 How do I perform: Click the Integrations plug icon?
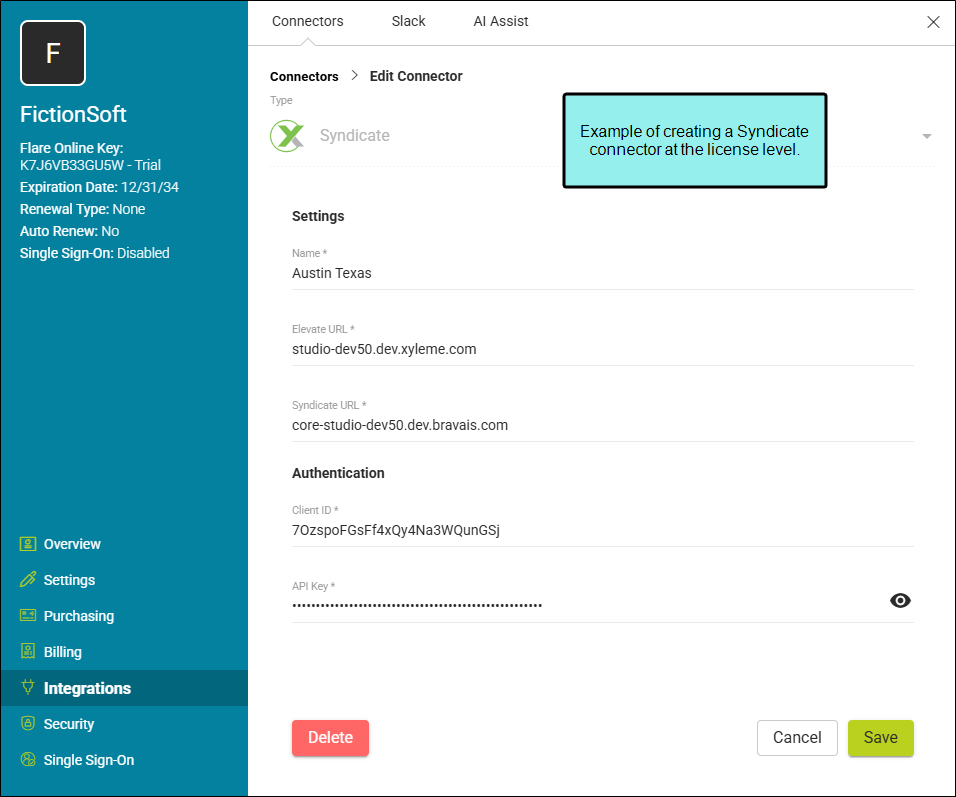[x=28, y=688]
